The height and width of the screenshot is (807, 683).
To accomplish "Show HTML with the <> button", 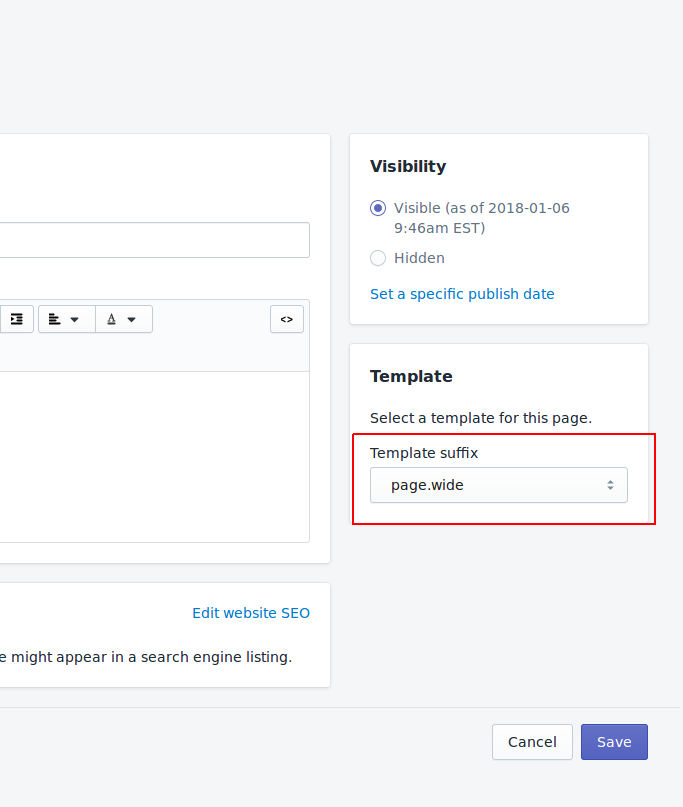I will [x=287, y=319].
